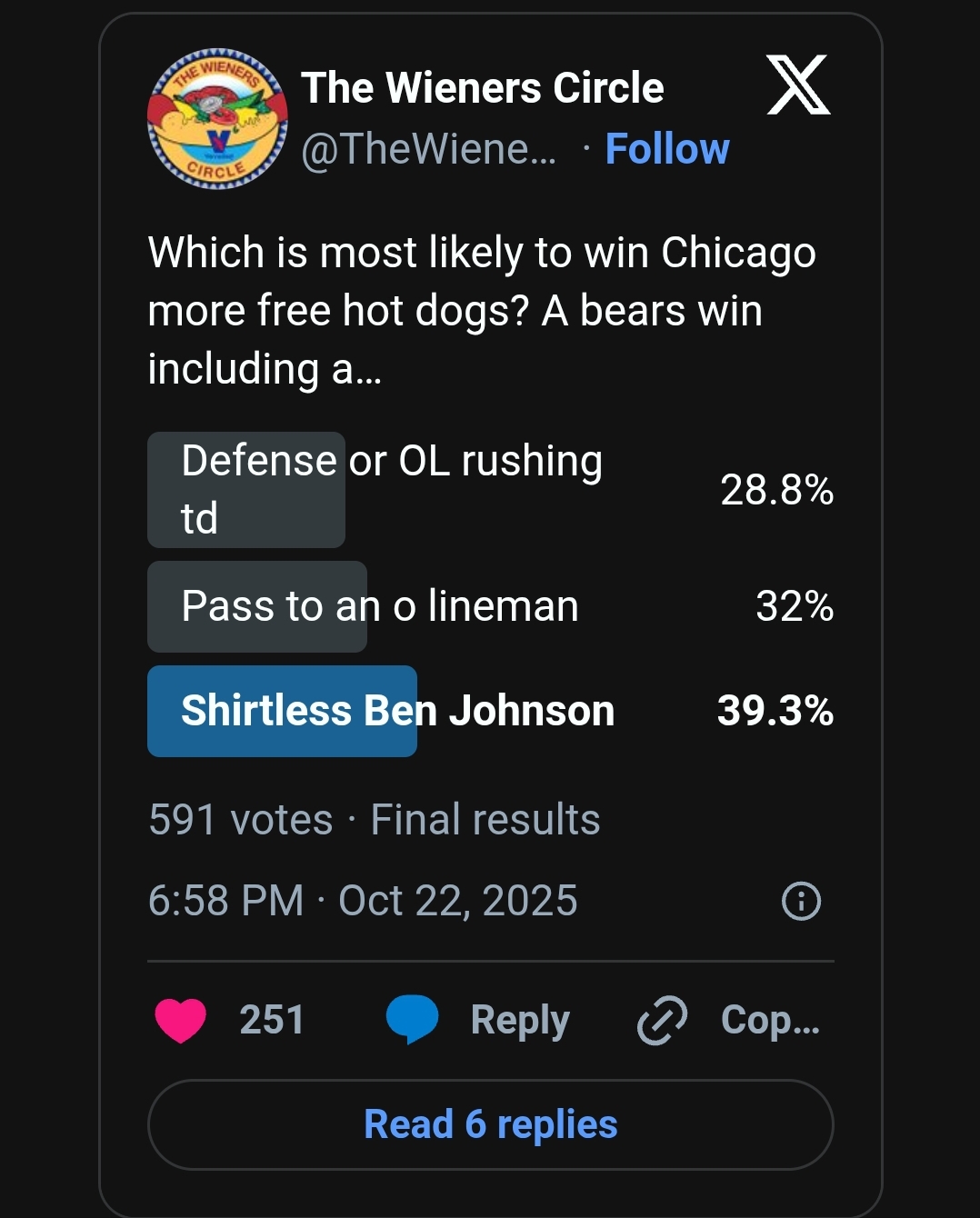Follow The Wieners Circle account

pos(667,149)
